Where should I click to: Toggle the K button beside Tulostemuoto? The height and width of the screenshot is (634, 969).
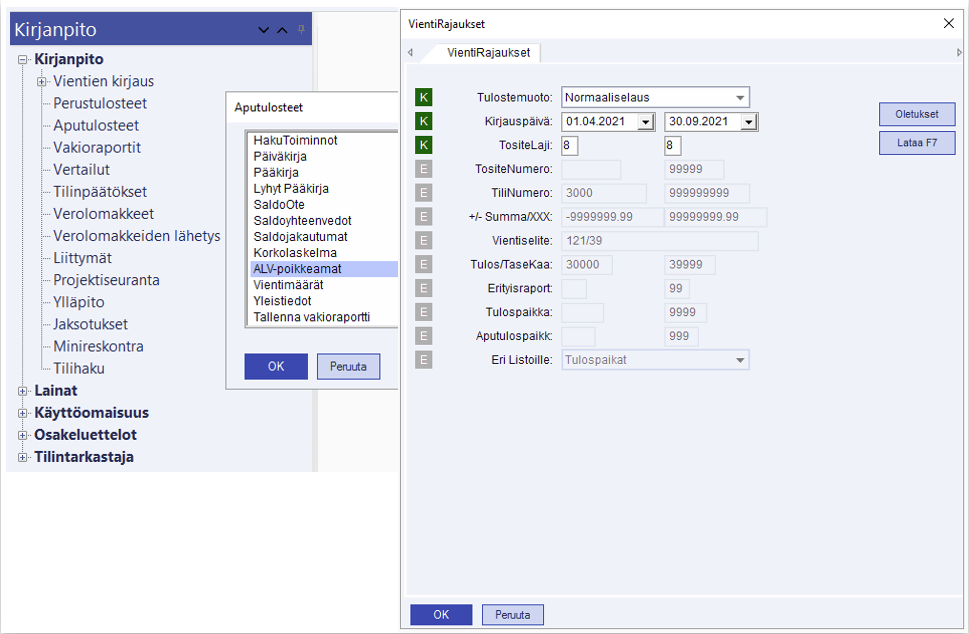click(424, 97)
